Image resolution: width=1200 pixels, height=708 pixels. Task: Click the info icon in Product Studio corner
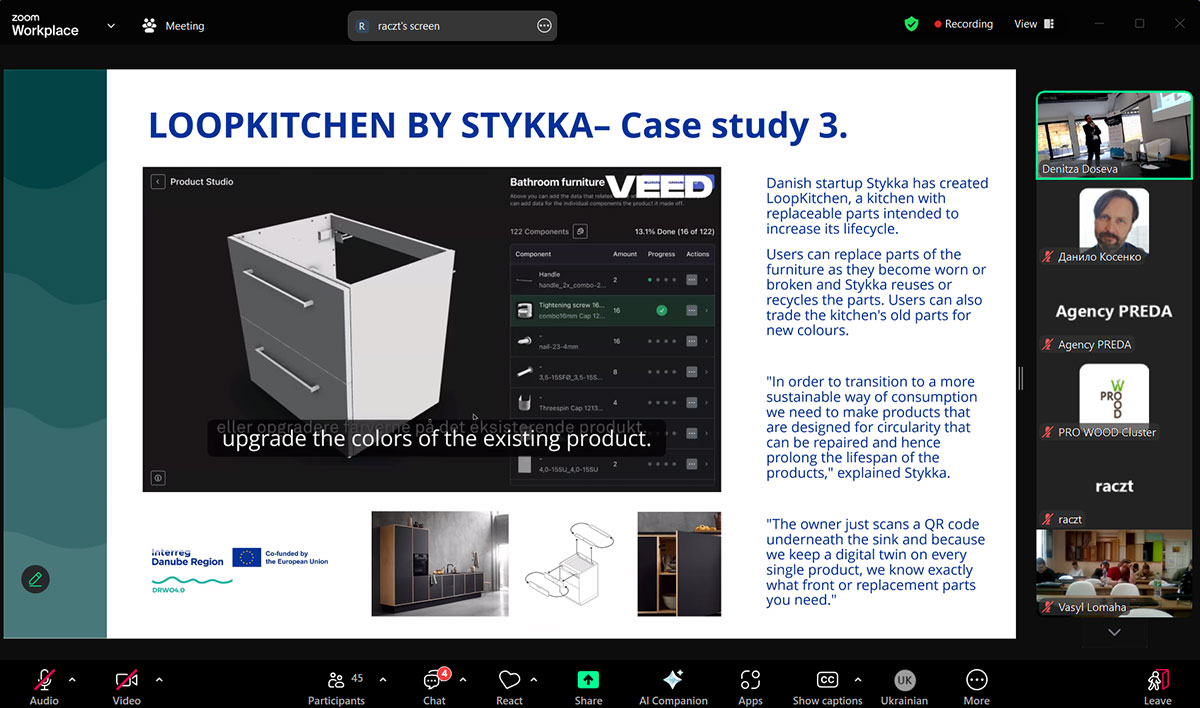point(158,478)
